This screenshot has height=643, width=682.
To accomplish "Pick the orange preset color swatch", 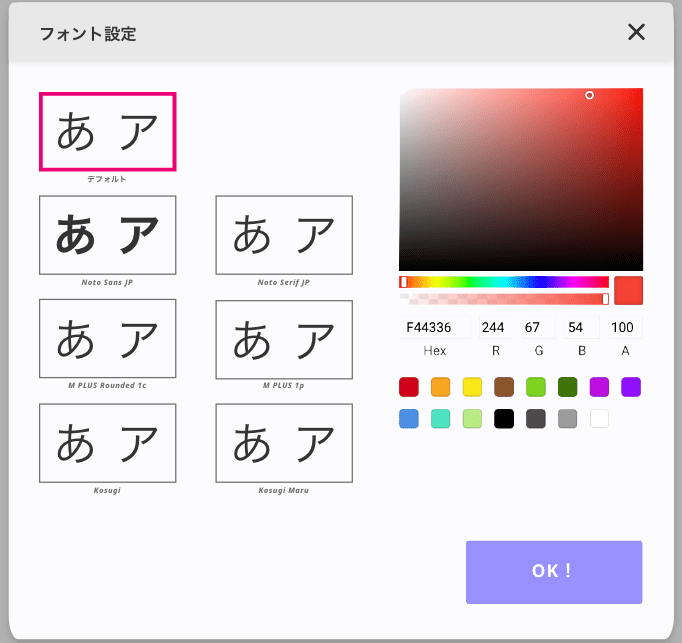I will pos(441,387).
